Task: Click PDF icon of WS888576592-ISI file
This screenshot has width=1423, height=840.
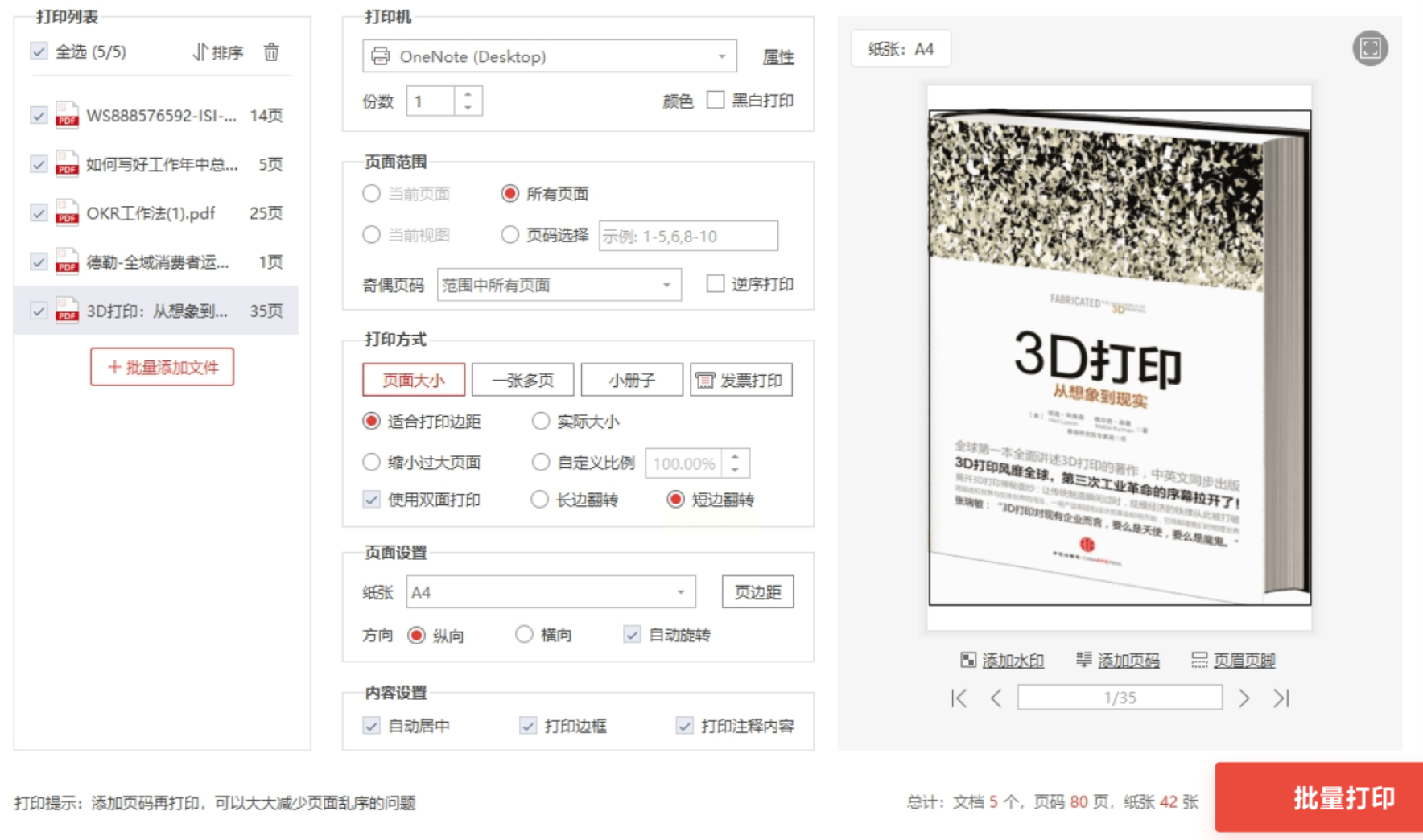Action: tap(67, 115)
